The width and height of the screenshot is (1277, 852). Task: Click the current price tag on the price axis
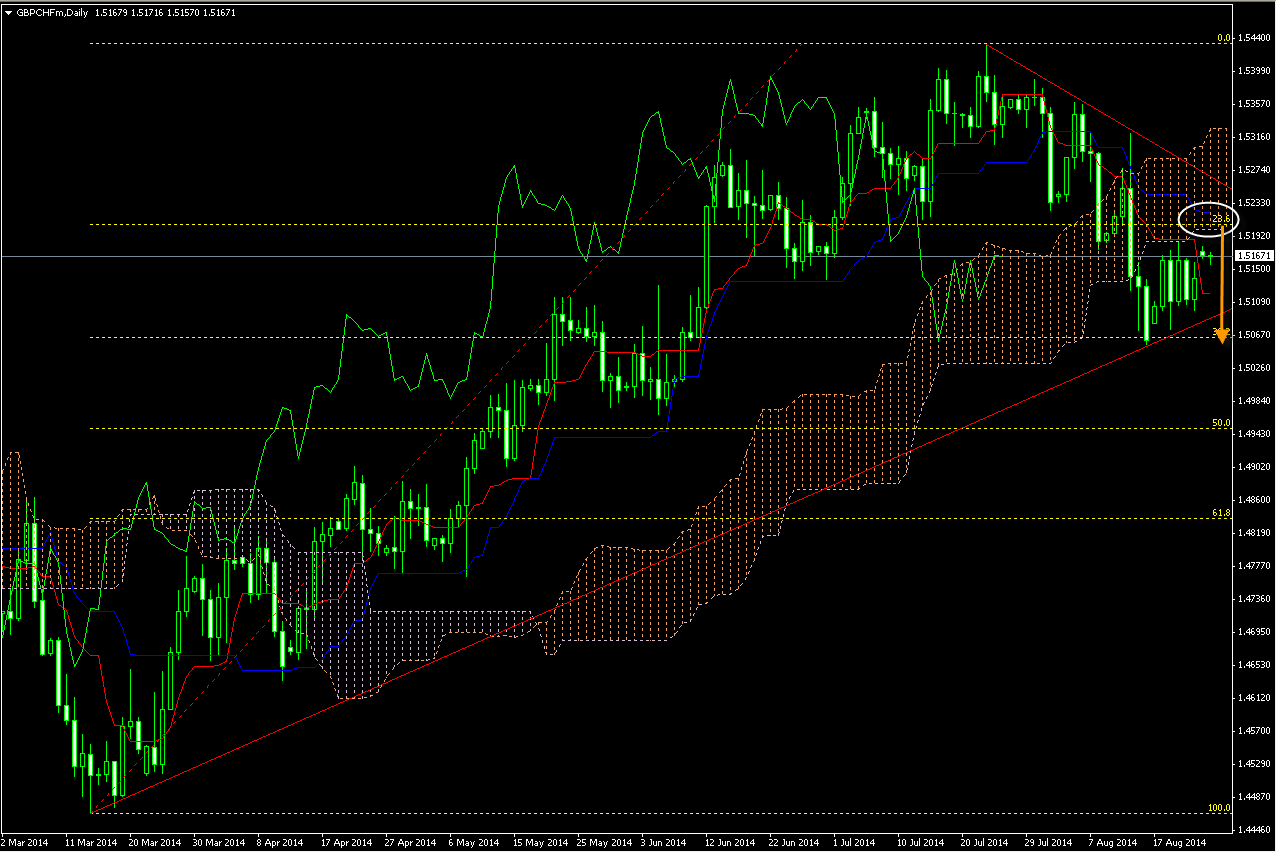(1254, 257)
